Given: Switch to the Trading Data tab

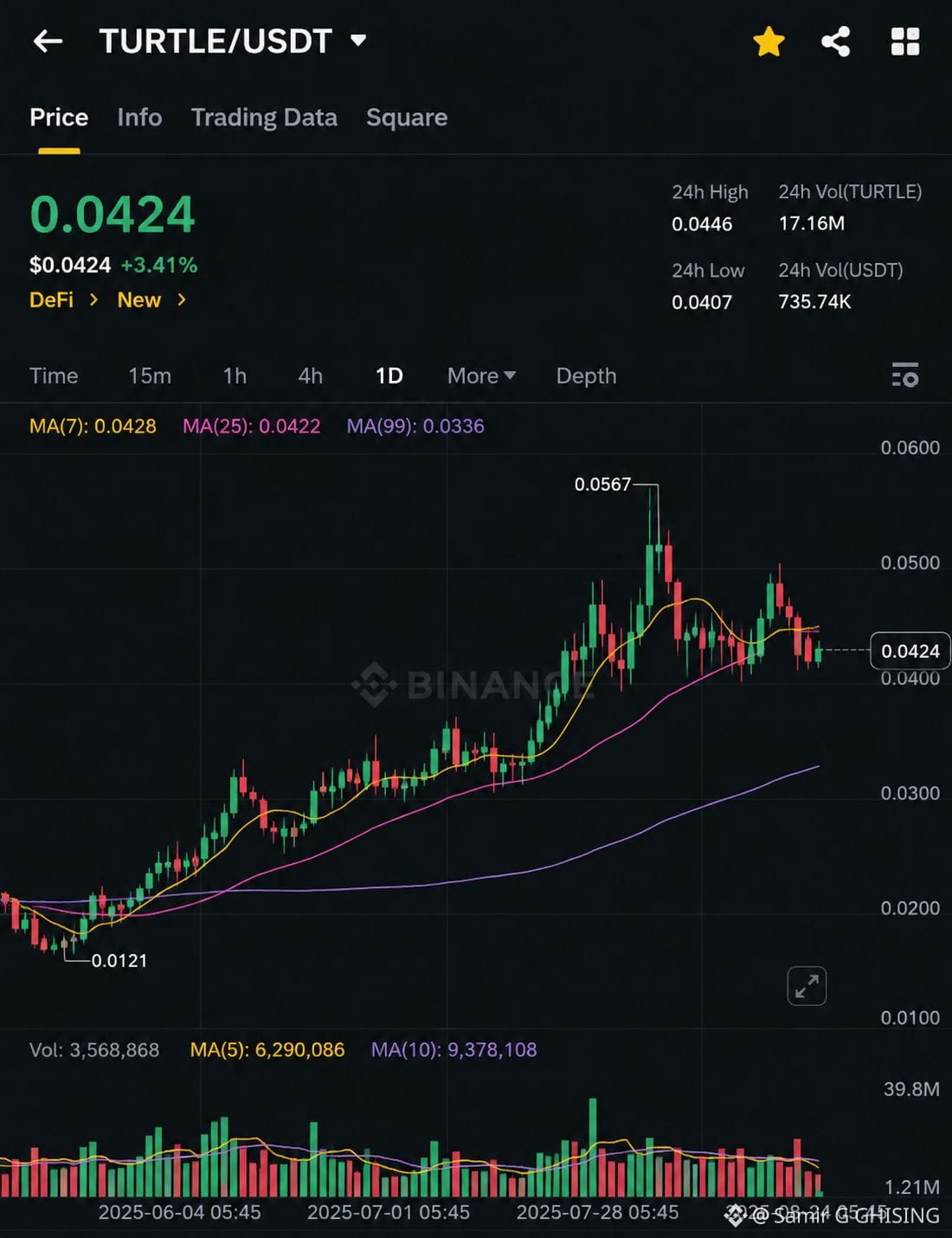Looking at the screenshot, I should (x=264, y=117).
